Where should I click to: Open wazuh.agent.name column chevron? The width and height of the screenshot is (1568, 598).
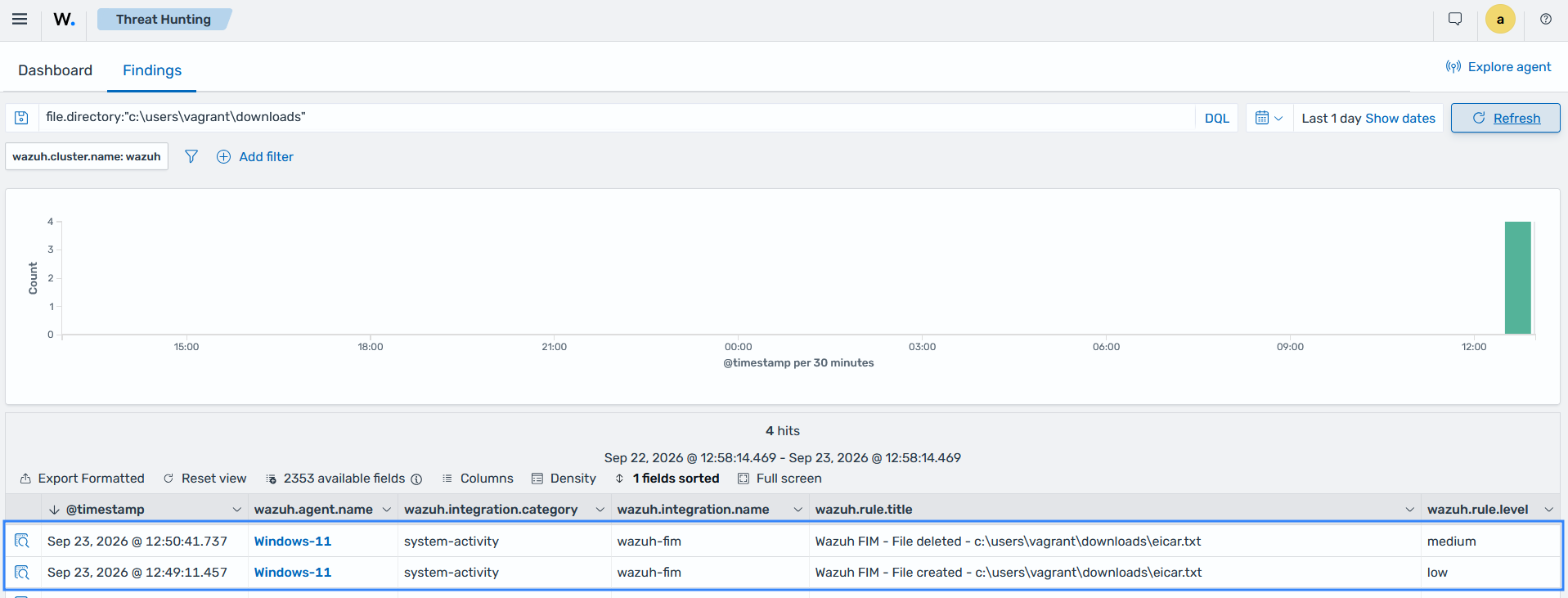point(387,510)
